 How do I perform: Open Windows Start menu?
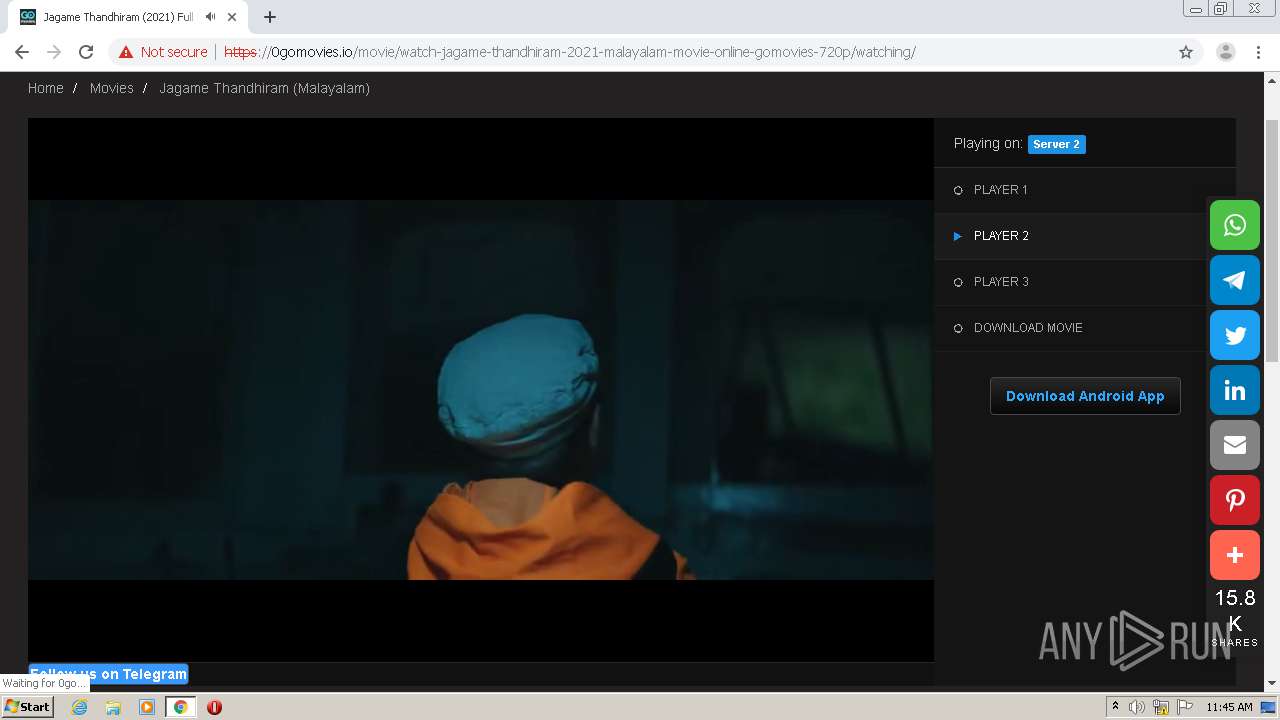[x=27, y=706]
